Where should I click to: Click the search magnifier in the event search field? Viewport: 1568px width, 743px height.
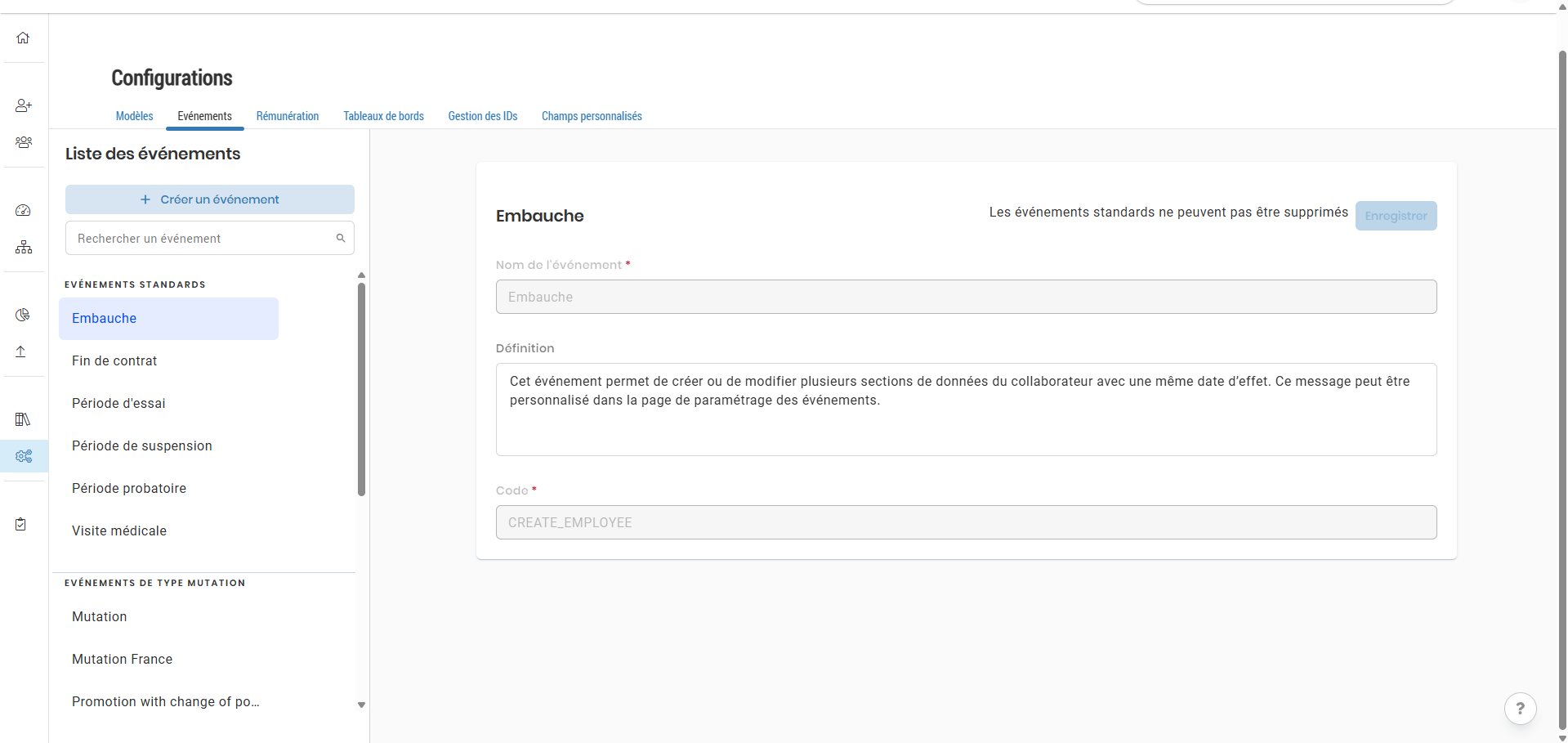(x=341, y=238)
